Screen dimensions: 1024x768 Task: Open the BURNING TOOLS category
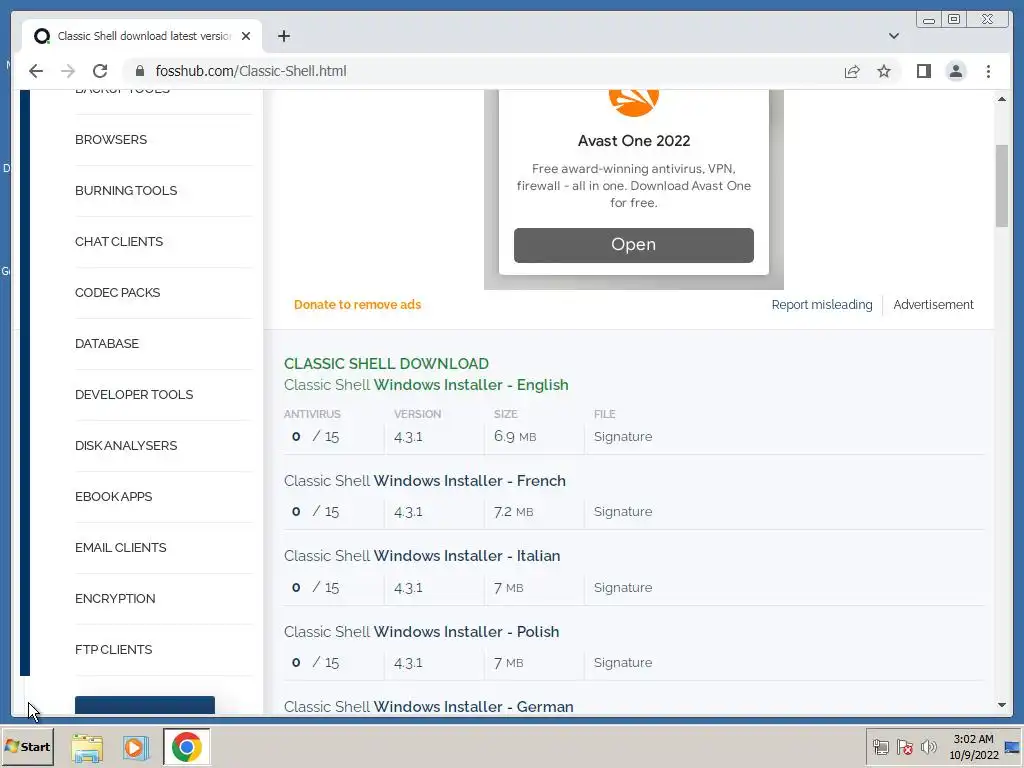[126, 191]
